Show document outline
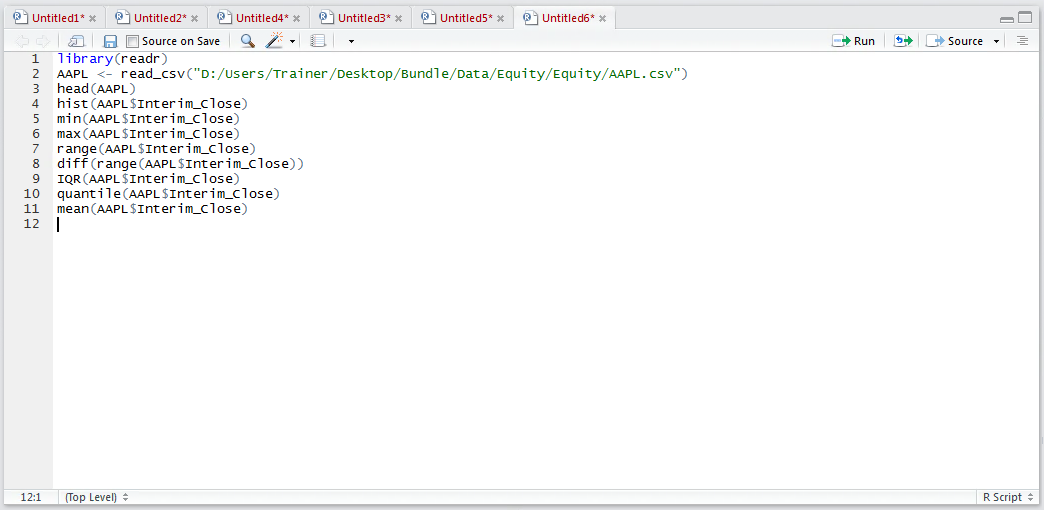1044x510 pixels. click(x=1022, y=41)
